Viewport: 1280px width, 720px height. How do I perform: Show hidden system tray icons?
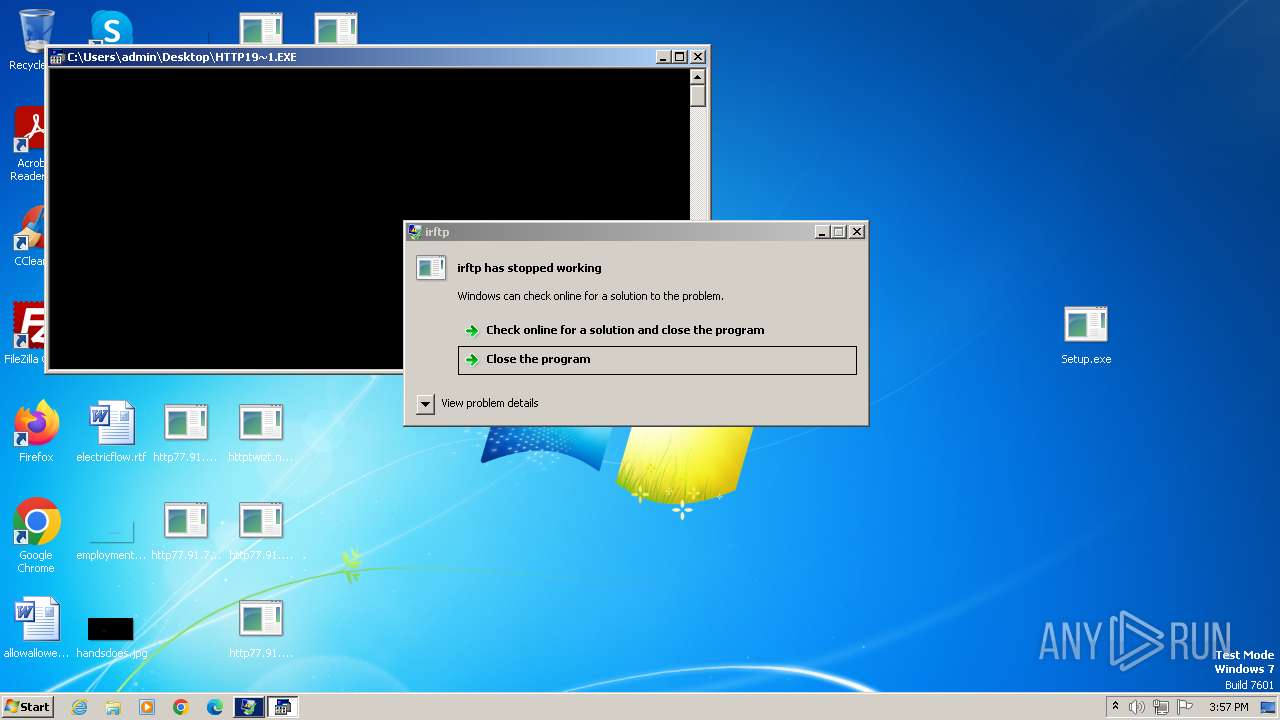[x=1115, y=707]
